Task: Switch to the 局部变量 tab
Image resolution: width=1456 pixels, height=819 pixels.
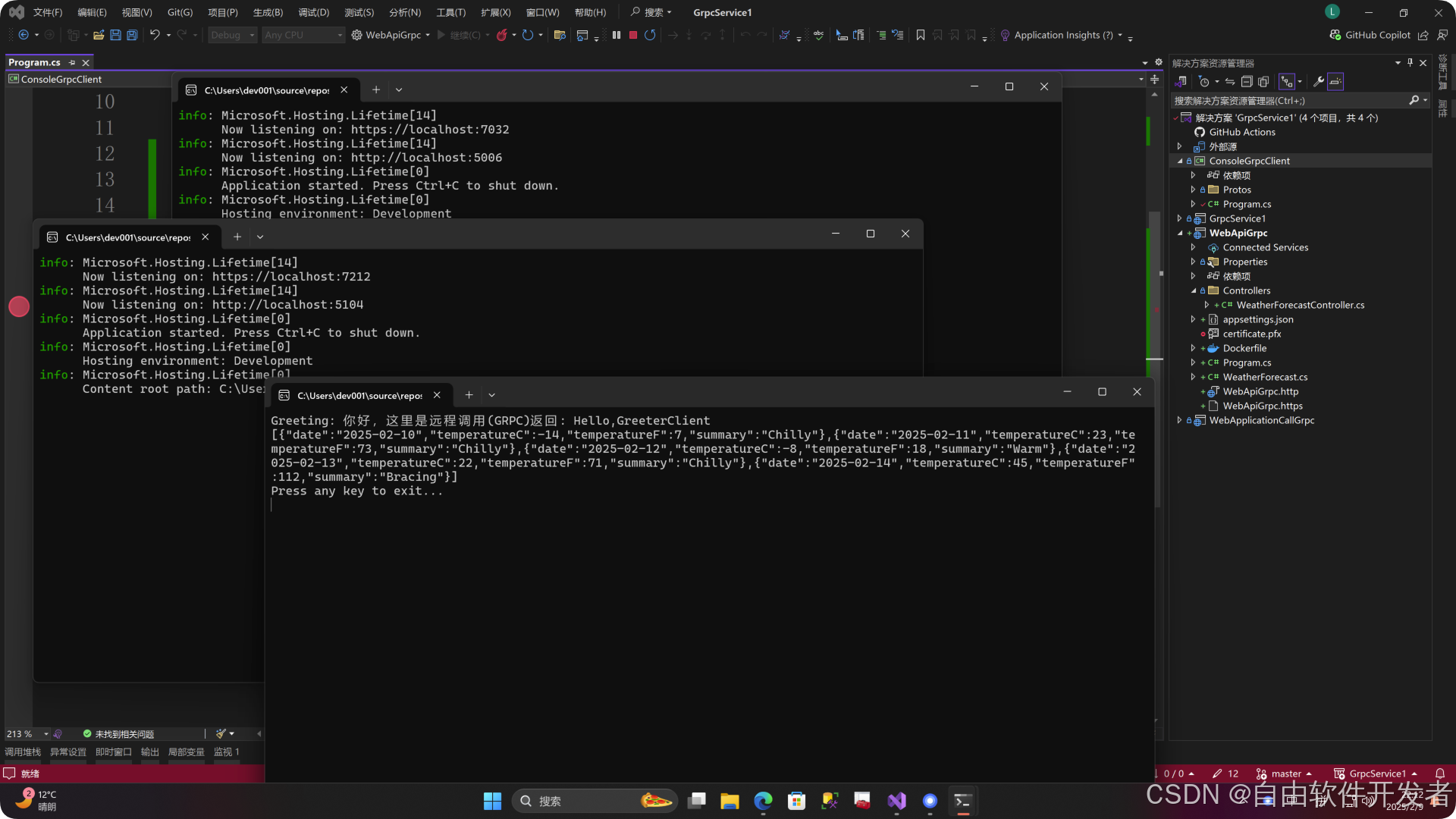Action: (x=187, y=752)
